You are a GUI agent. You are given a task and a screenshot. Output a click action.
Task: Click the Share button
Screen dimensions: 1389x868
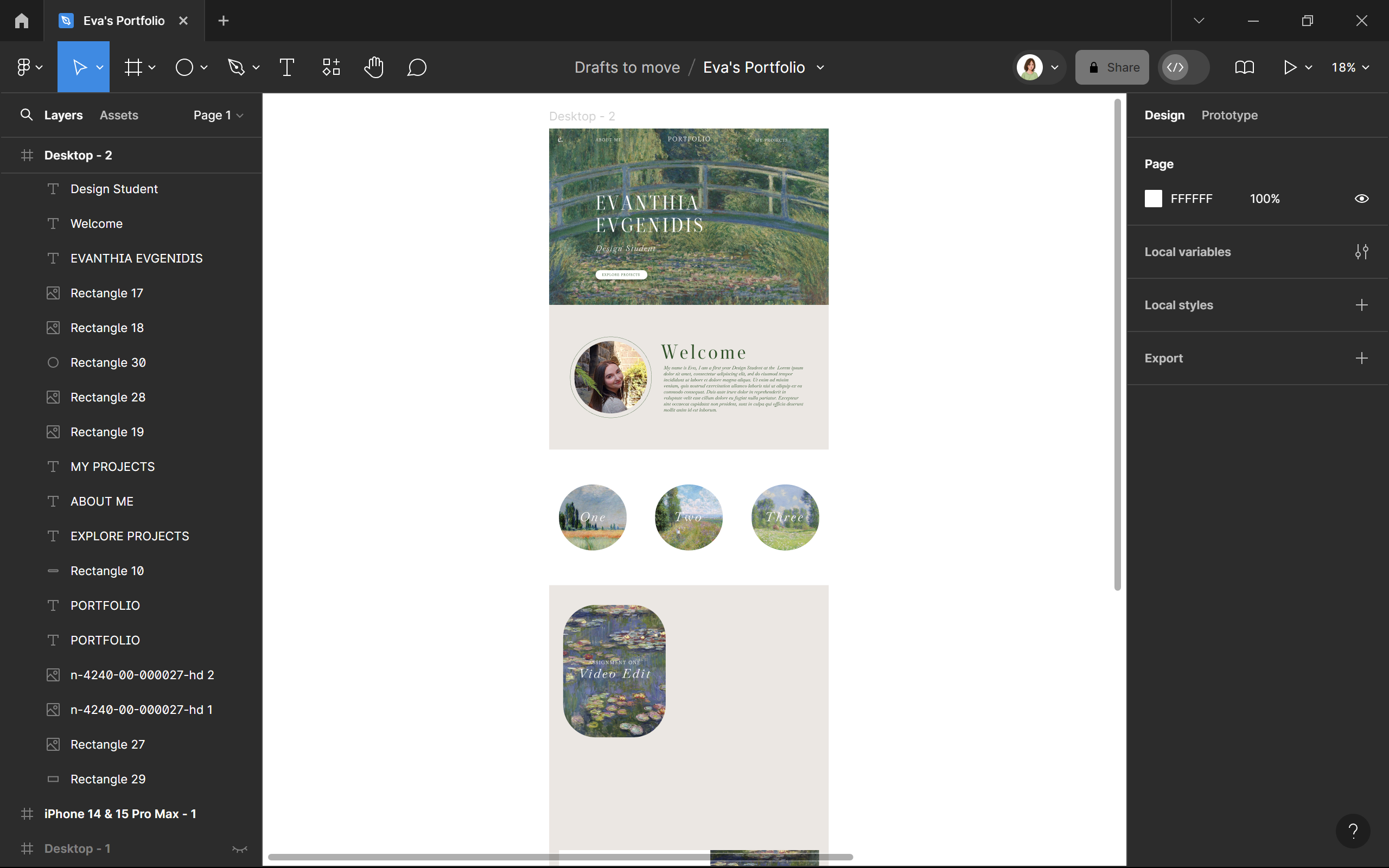pos(1112,67)
